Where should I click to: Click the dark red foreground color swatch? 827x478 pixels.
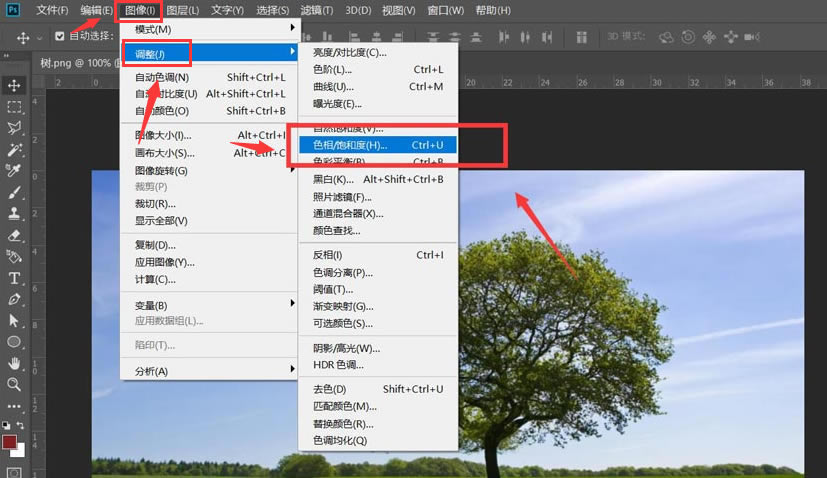tap(9, 441)
